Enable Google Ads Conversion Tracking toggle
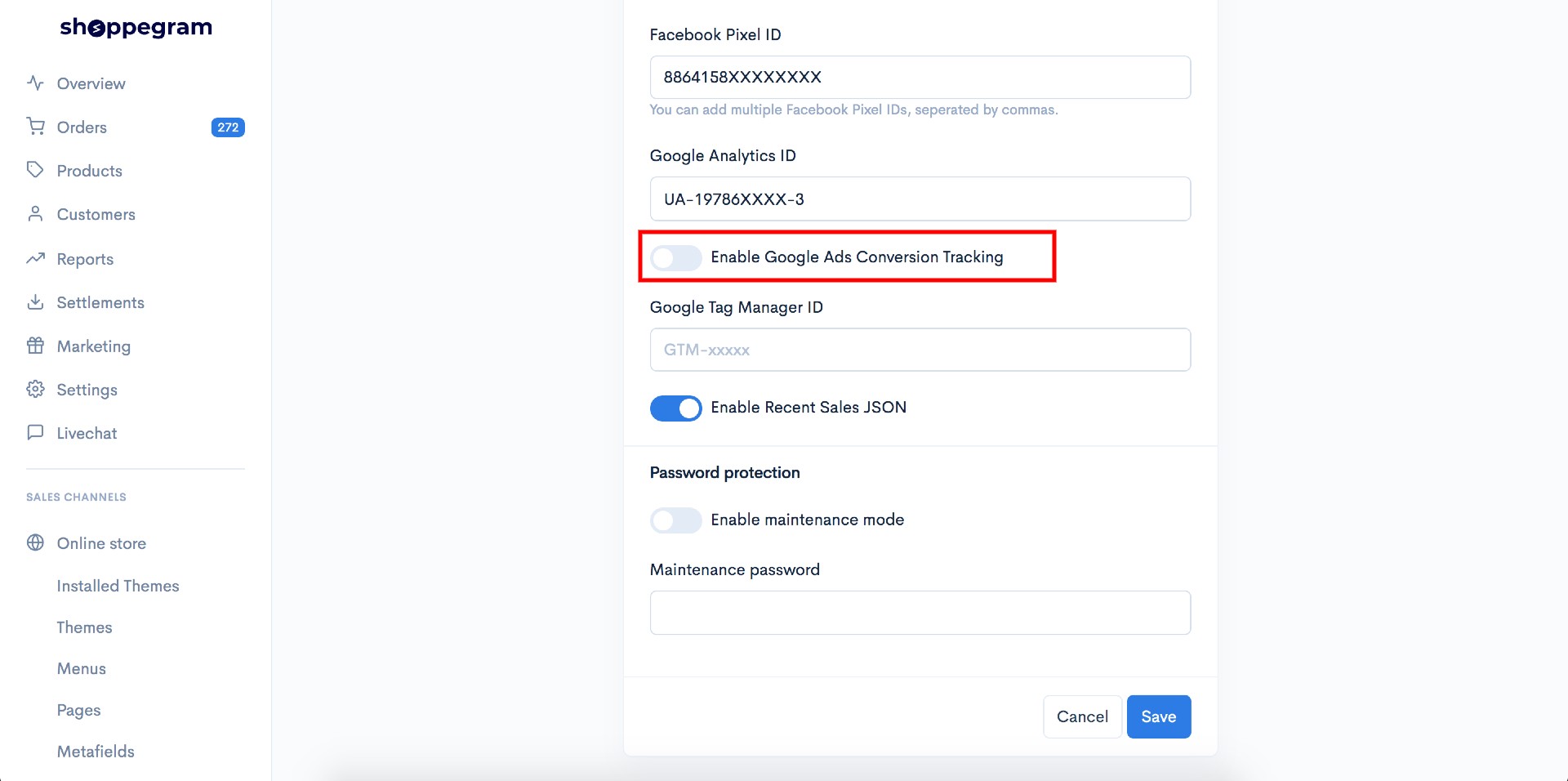This screenshot has width=1568, height=781. click(675, 258)
